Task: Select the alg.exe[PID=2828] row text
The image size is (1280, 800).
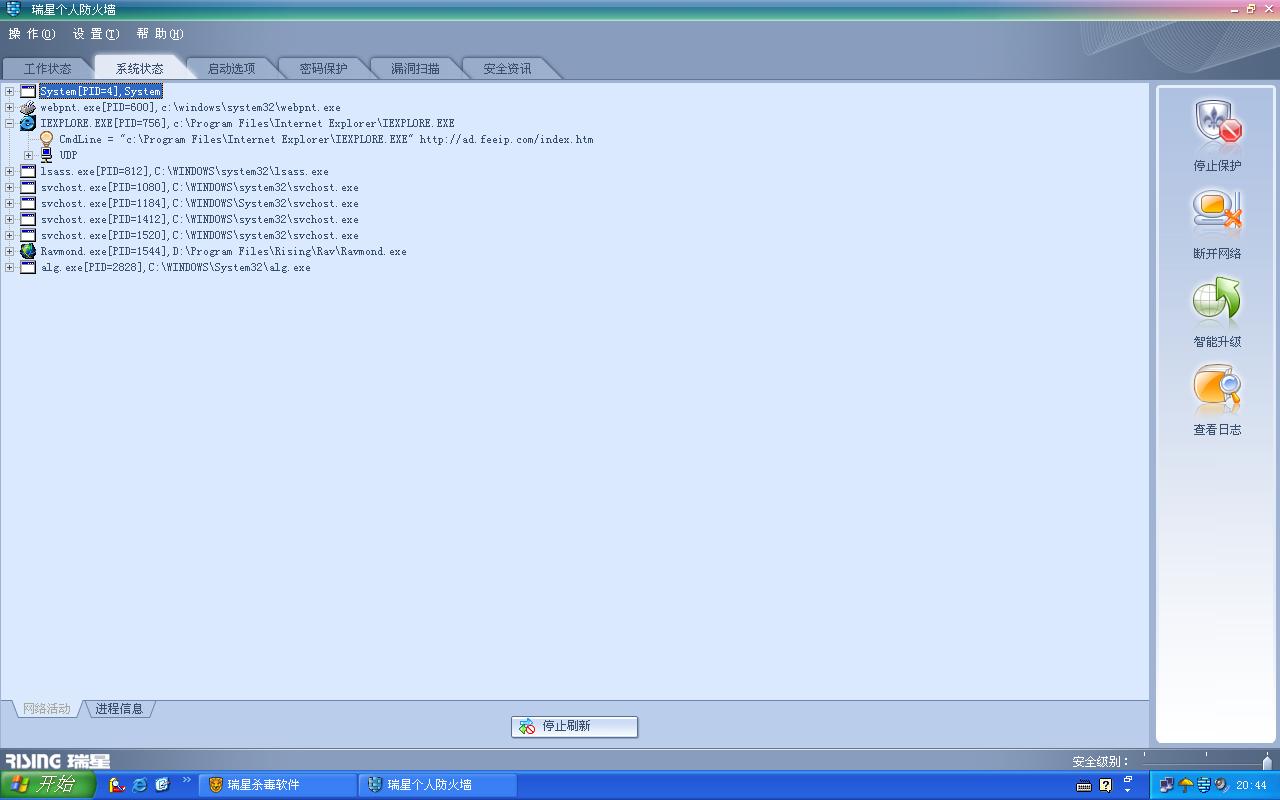Action: pos(176,267)
